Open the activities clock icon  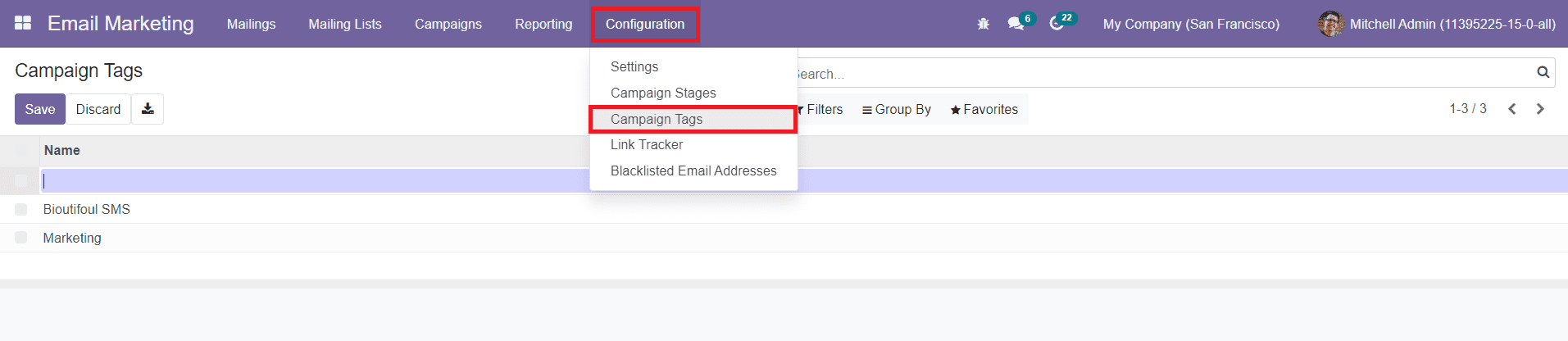coord(1057,24)
